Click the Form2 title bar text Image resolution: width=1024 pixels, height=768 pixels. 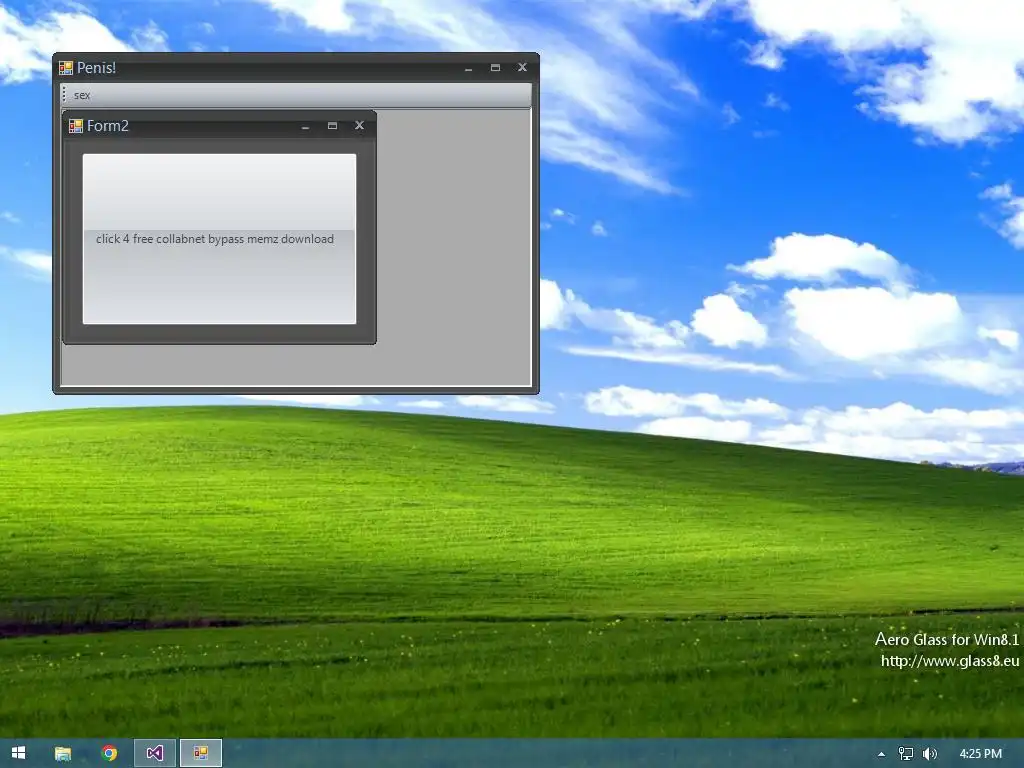pyautogui.click(x=108, y=126)
